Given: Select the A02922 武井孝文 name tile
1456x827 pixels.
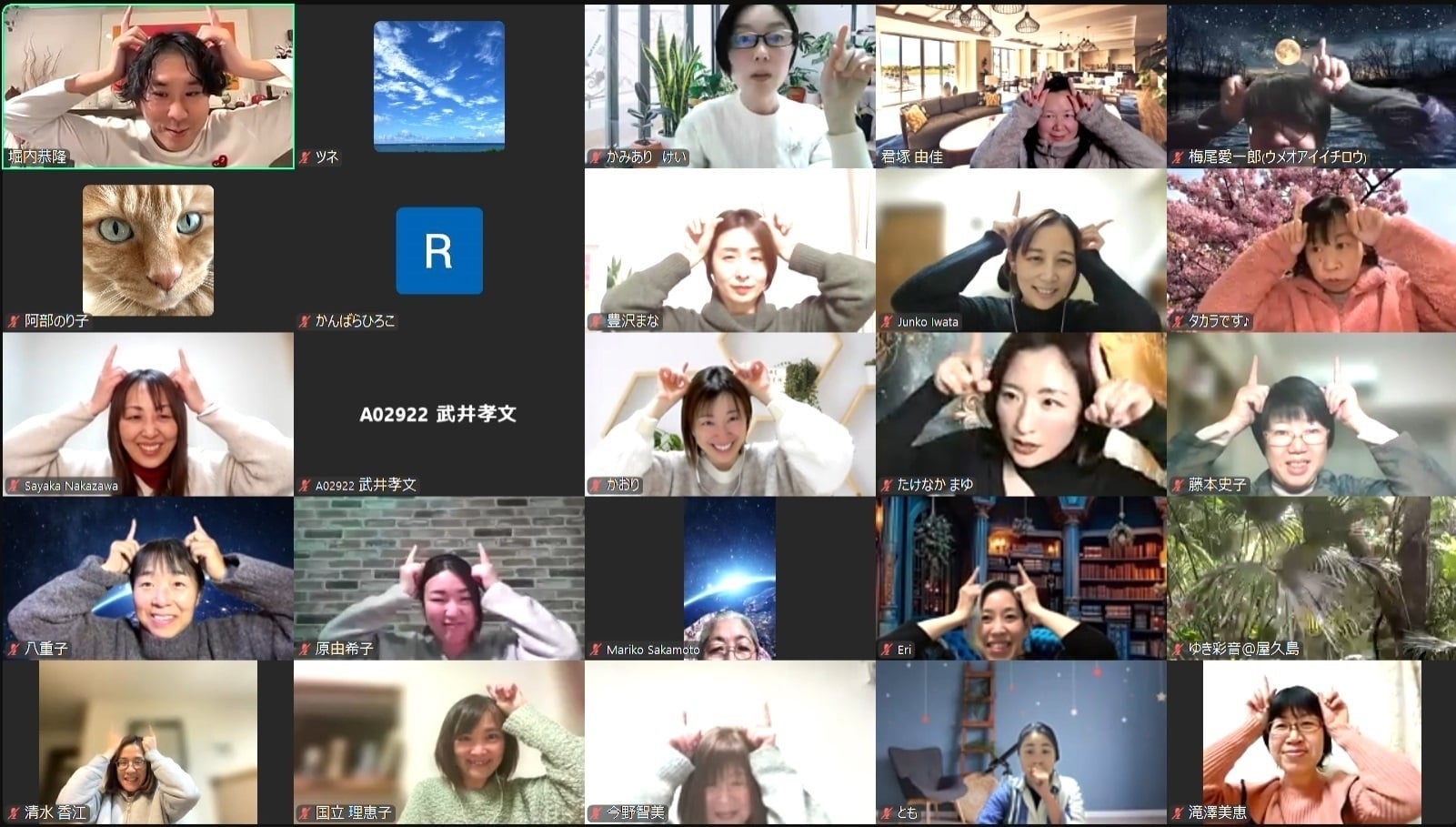Looking at the screenshot, I should coord(438,414).
